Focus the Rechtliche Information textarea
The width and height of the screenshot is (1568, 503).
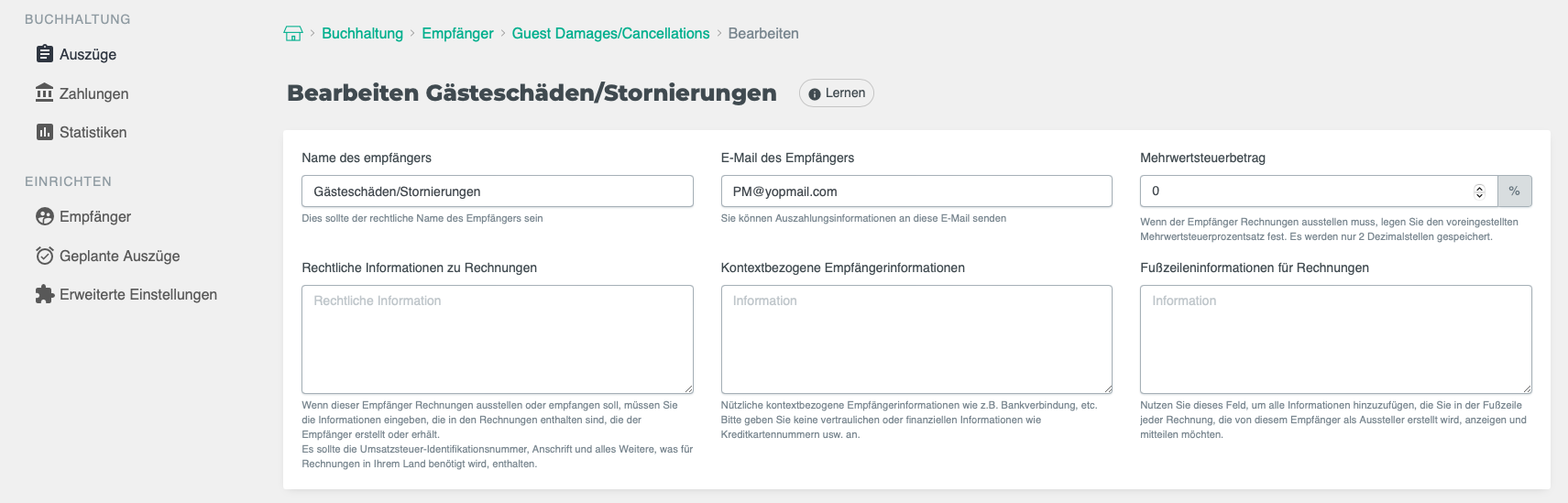498,339
